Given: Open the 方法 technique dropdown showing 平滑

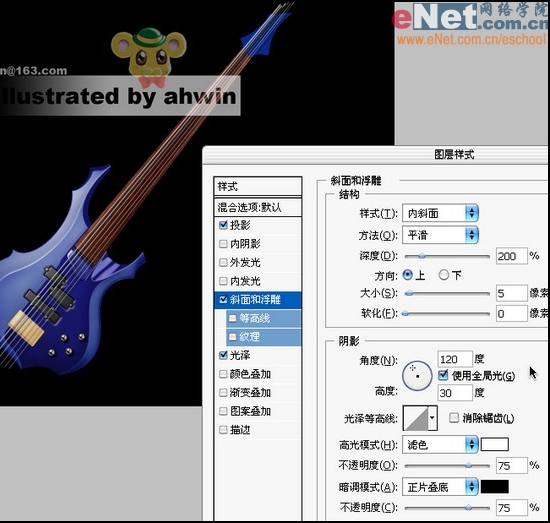Looking at the screenshot, I should [440, 235].
